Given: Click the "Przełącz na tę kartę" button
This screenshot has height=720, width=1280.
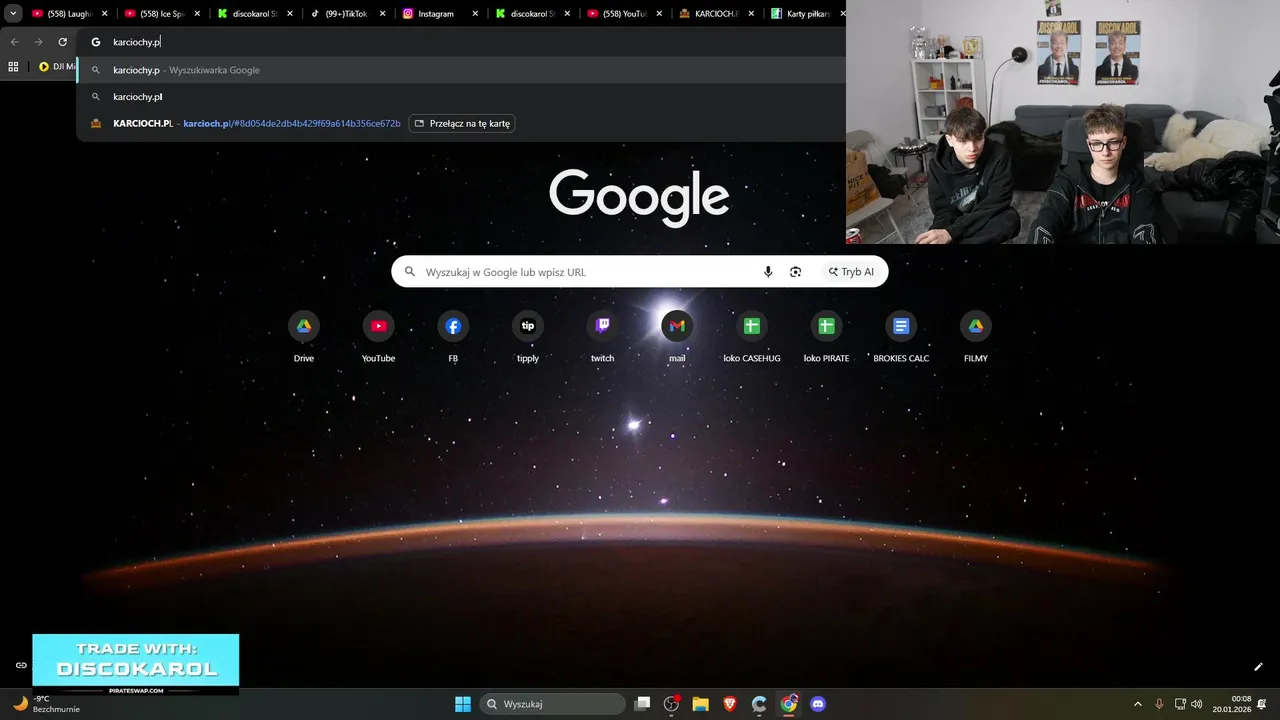Looking at the screenshot, I should point(462,123).
